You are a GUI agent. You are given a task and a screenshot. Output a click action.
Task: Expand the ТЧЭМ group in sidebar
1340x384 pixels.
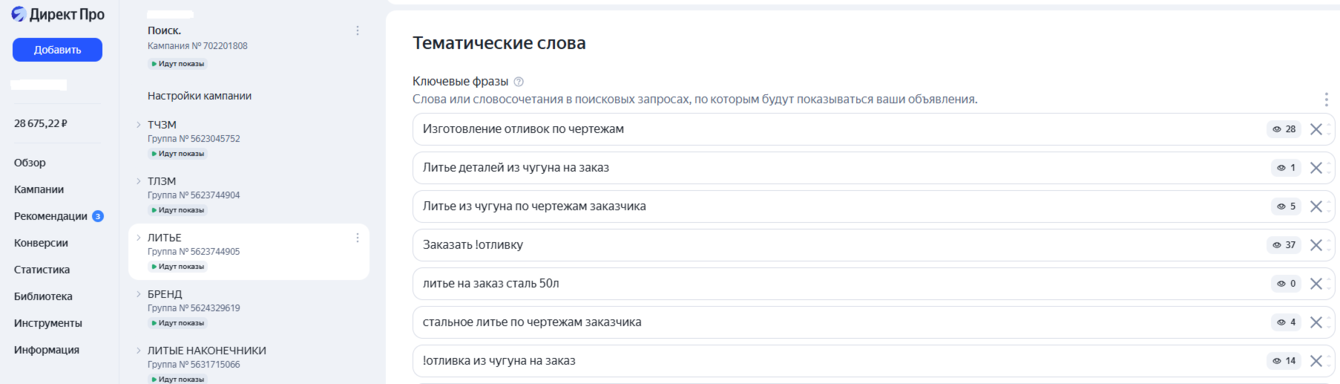[139, 125]
